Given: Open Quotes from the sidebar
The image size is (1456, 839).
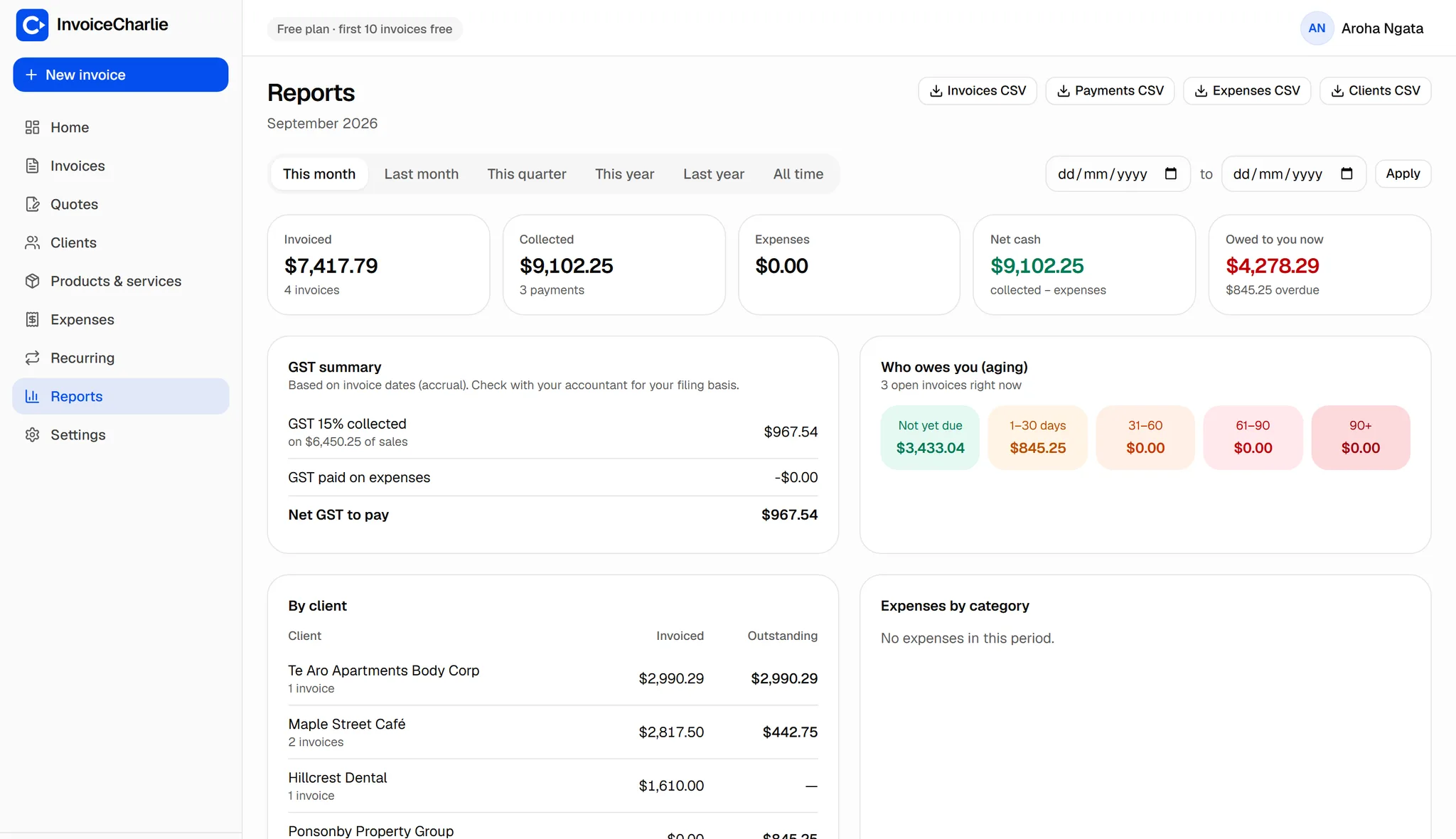Looking at the screenshot, I should [121, 204].
